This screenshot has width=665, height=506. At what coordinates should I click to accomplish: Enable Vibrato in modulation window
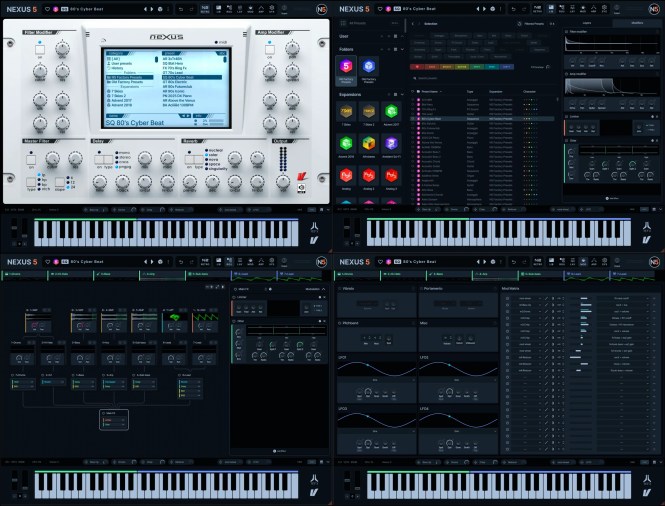(340, 288)
